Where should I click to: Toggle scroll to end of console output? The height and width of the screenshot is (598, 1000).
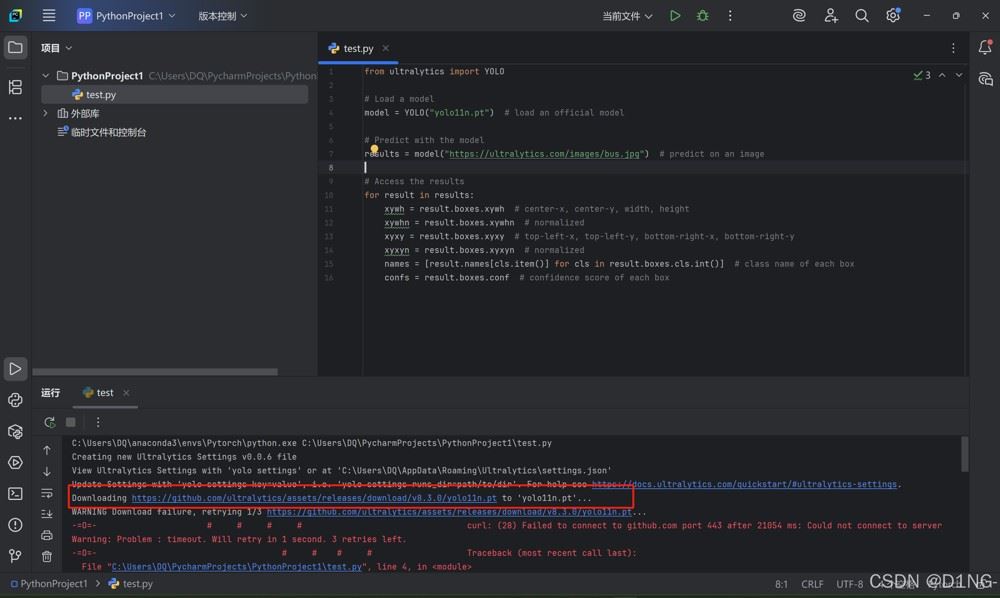47,514
